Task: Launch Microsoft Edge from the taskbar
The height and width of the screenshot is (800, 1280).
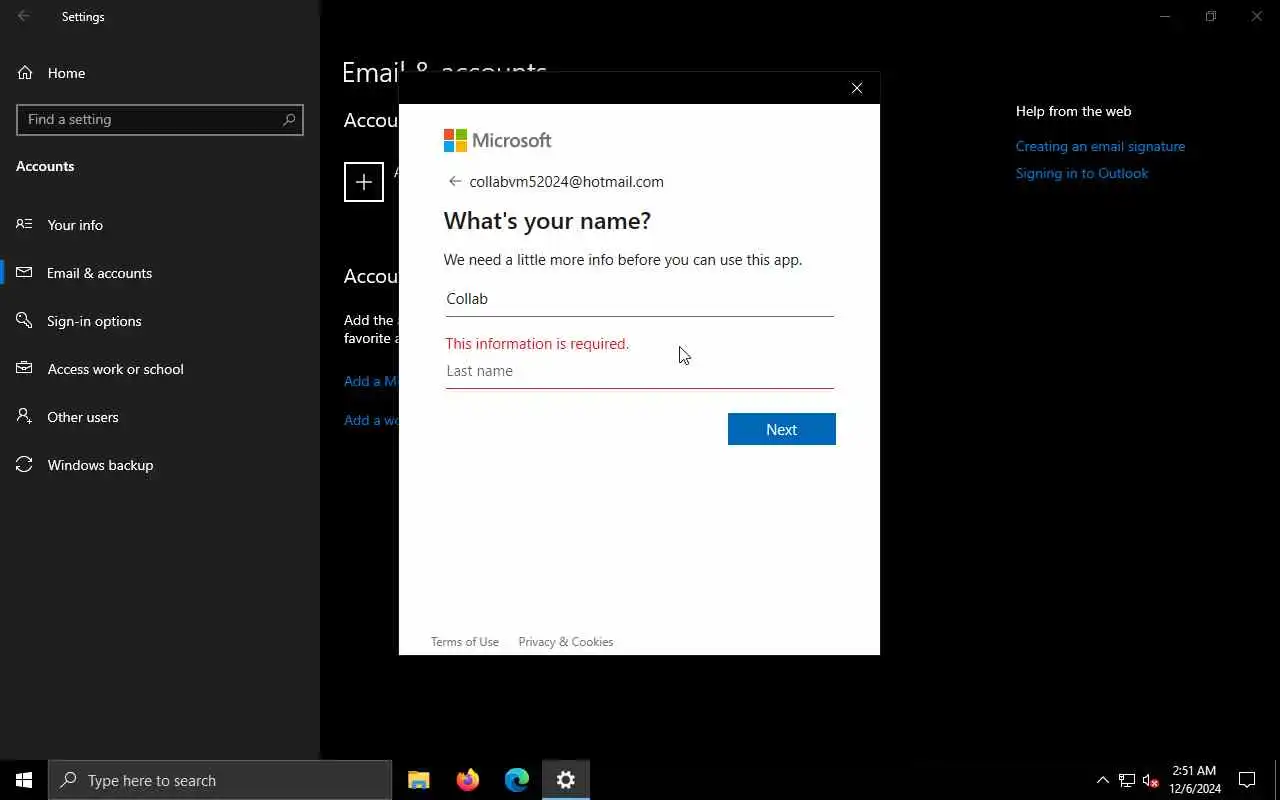Action: (517, 780)
